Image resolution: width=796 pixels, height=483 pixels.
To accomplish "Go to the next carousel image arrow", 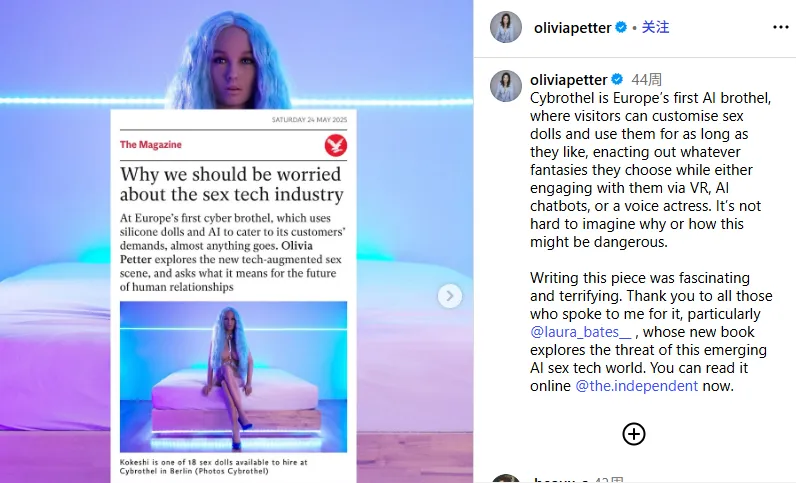I will click(x=450, y=296).
